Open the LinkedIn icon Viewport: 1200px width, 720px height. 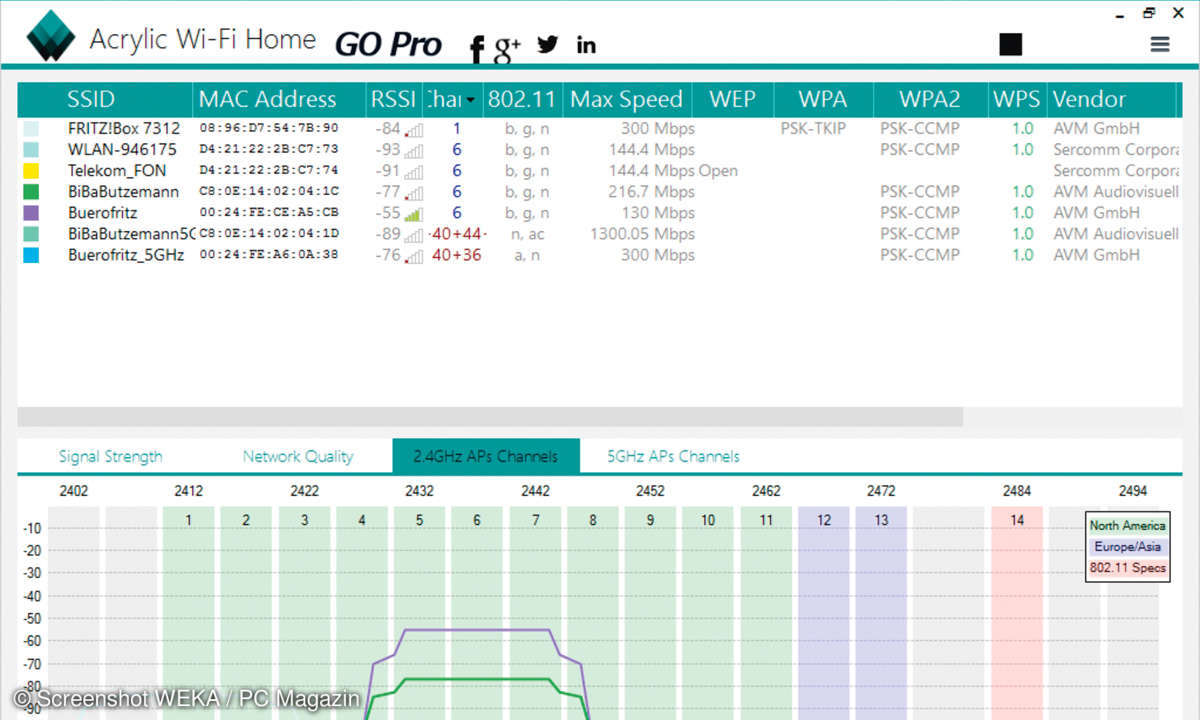pyautogui.click(x=586, y=44)
